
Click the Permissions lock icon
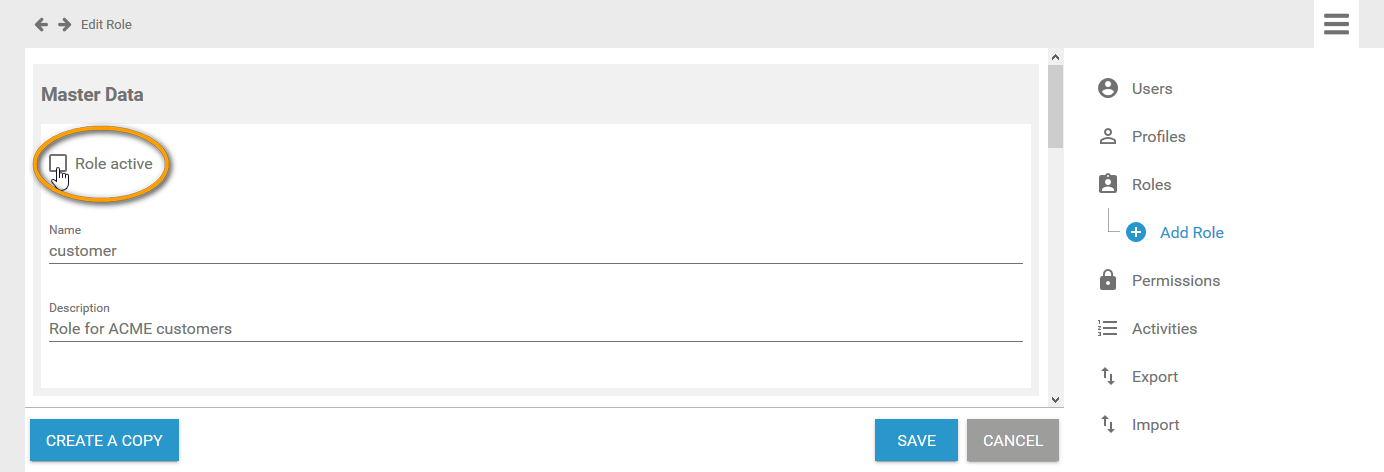[1107, 280]
